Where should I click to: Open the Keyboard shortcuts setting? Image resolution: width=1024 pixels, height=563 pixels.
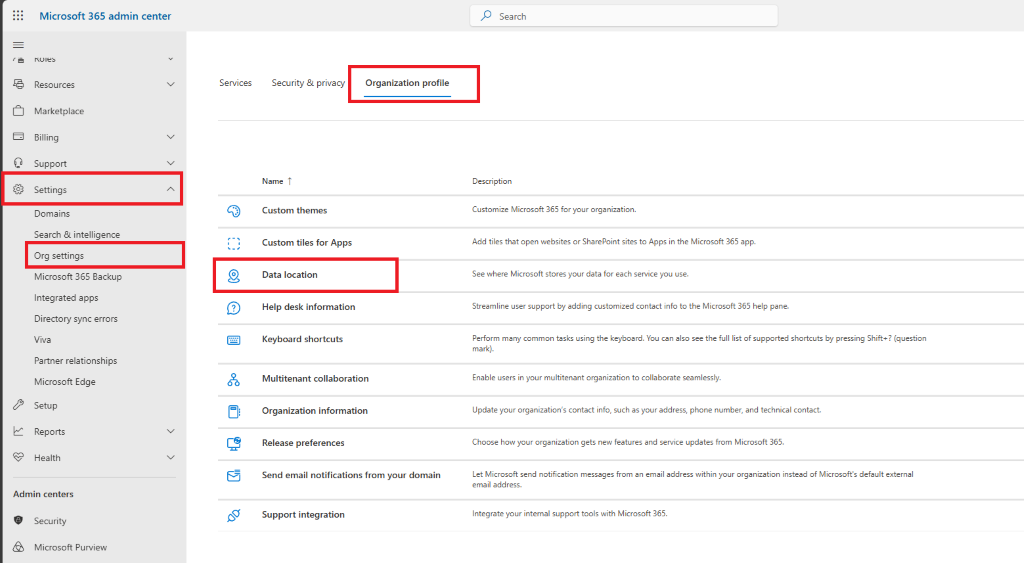pos(302,339)
